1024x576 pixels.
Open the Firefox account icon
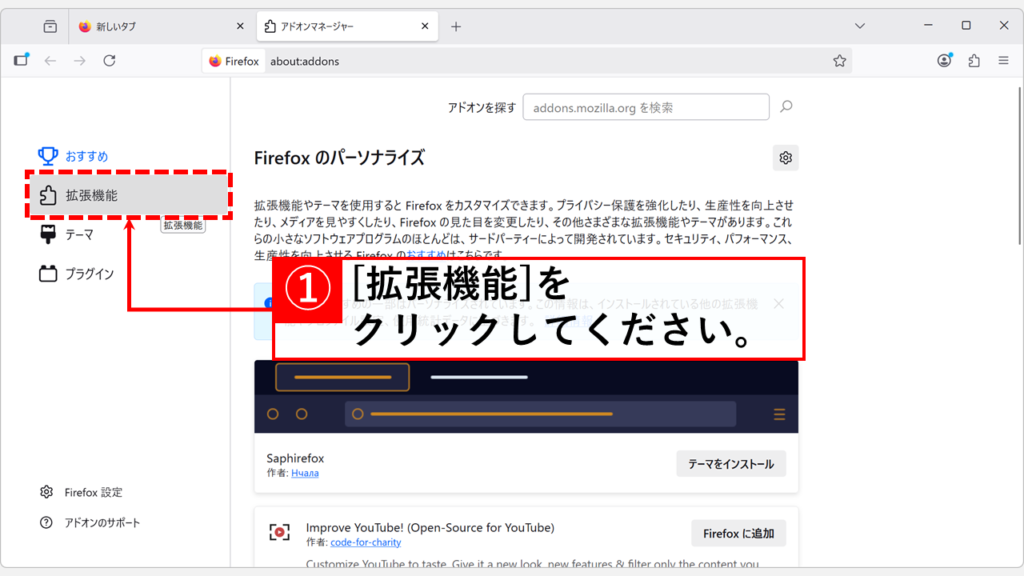(x=944, y=61)
